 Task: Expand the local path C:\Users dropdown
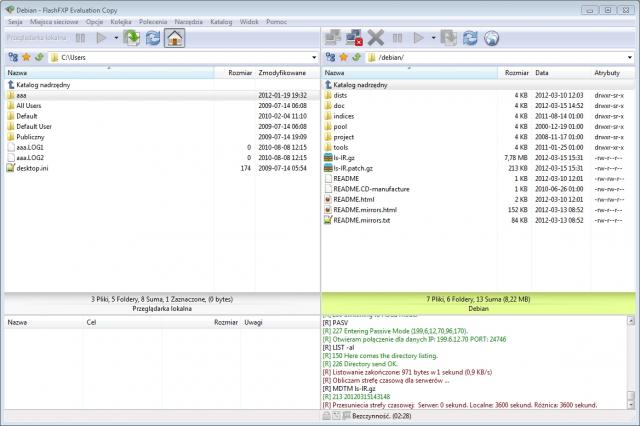point(312,58)
